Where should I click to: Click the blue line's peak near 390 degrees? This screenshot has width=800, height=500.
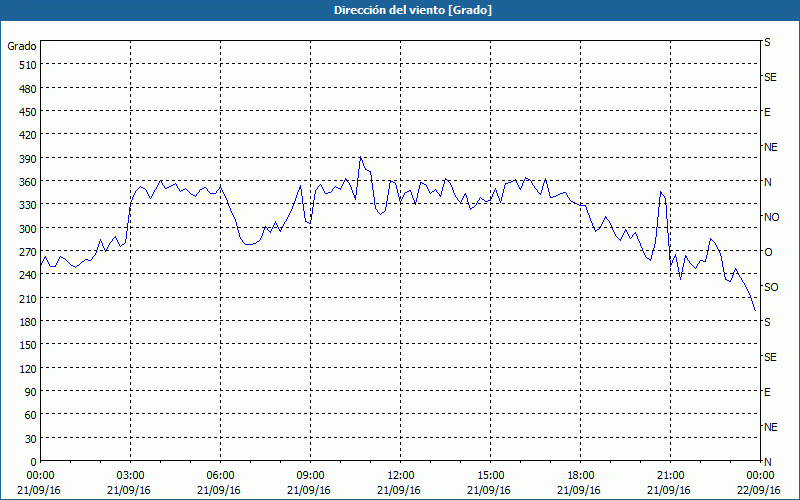click(x=360, y=157)
